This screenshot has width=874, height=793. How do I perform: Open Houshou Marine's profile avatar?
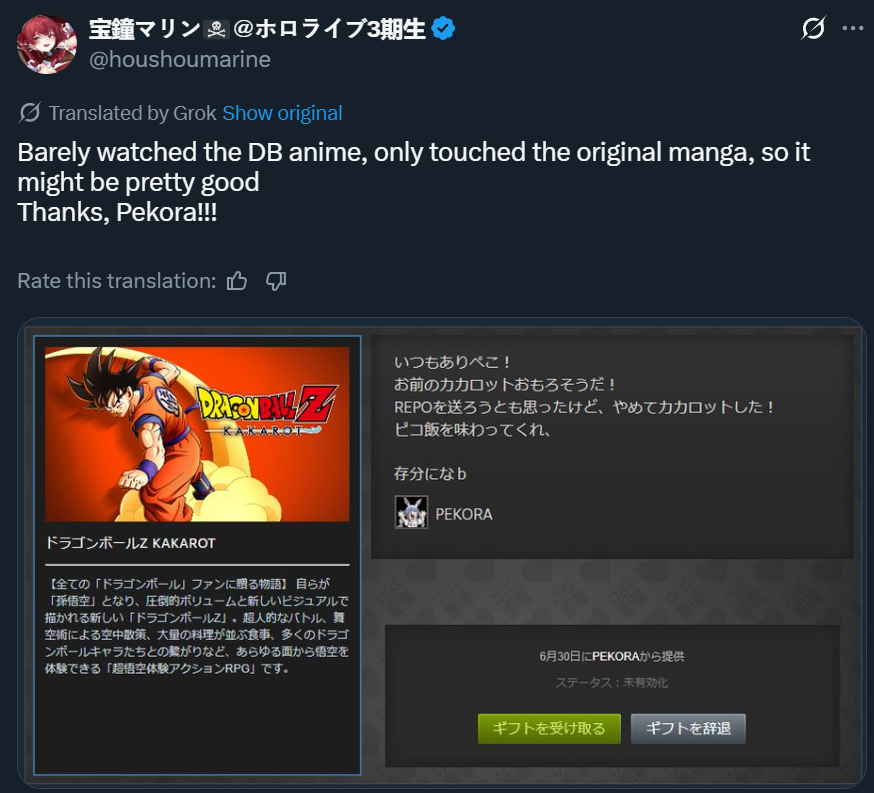pyautogui.click(x=47, y=44)
